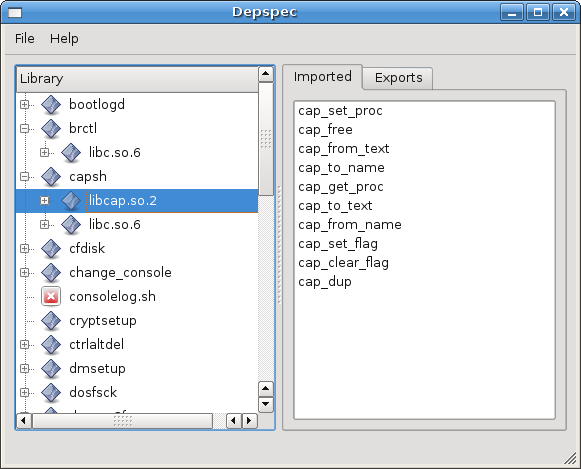Click the vertical scrollbar up arrow at top
581x469 pixels.
[266, 74]
